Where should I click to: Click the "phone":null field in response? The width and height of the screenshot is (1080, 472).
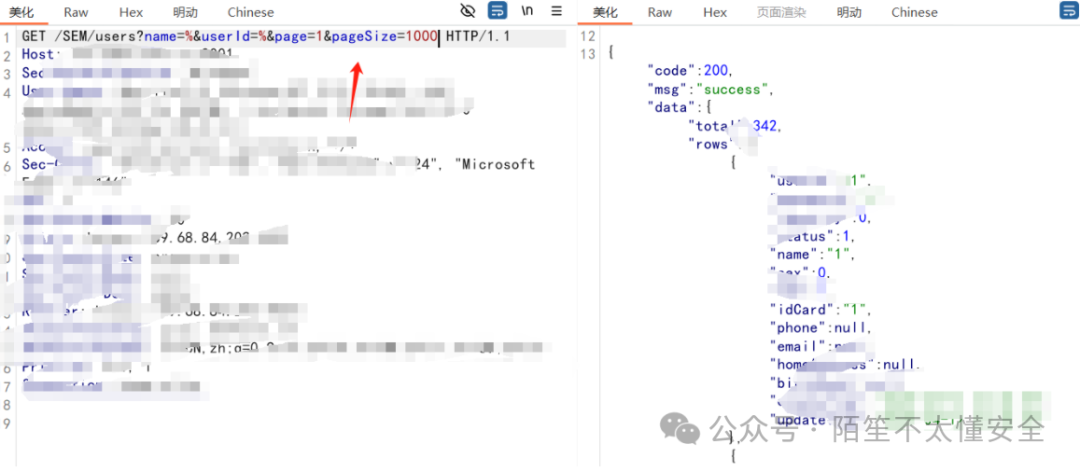(821, 328)
